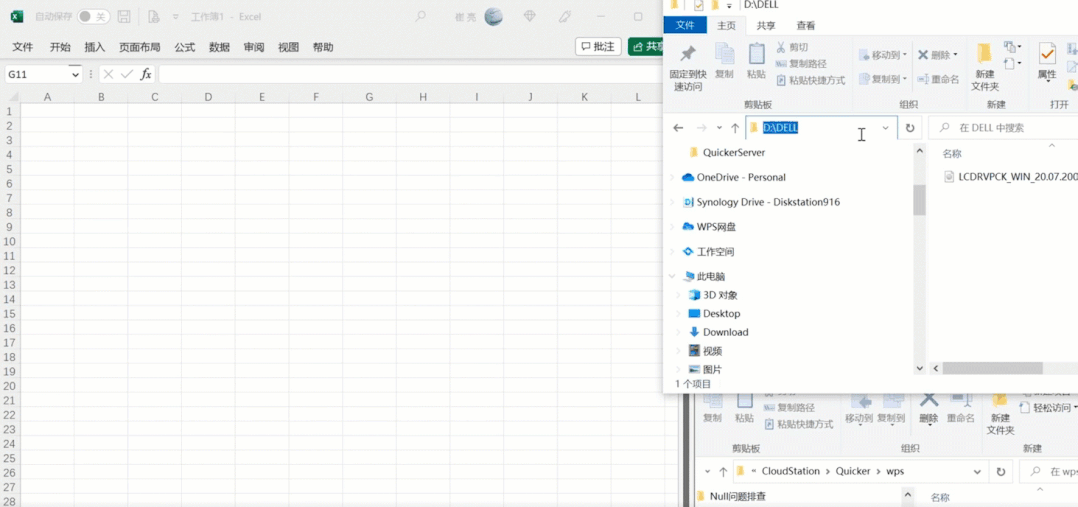Select the LCDRVPCK_WIN file in the list

pyautogui.click(x=1011, y=176)
